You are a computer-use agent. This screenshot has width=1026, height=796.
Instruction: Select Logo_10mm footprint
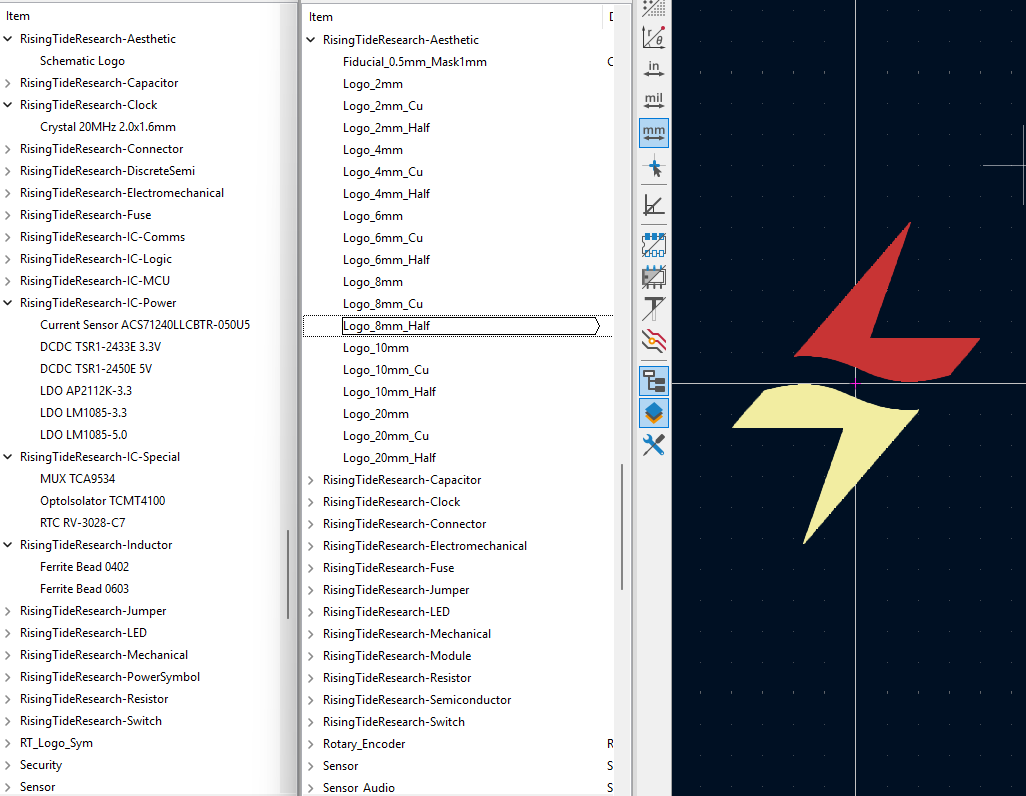coord(376,348)
